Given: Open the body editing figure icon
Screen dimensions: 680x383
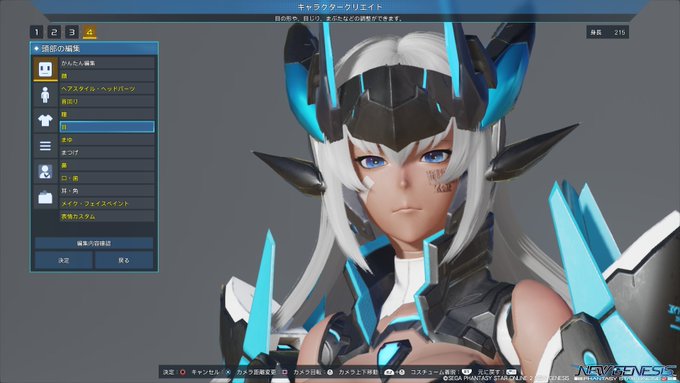Looking at the screenshot, I should tap(46, 95).
